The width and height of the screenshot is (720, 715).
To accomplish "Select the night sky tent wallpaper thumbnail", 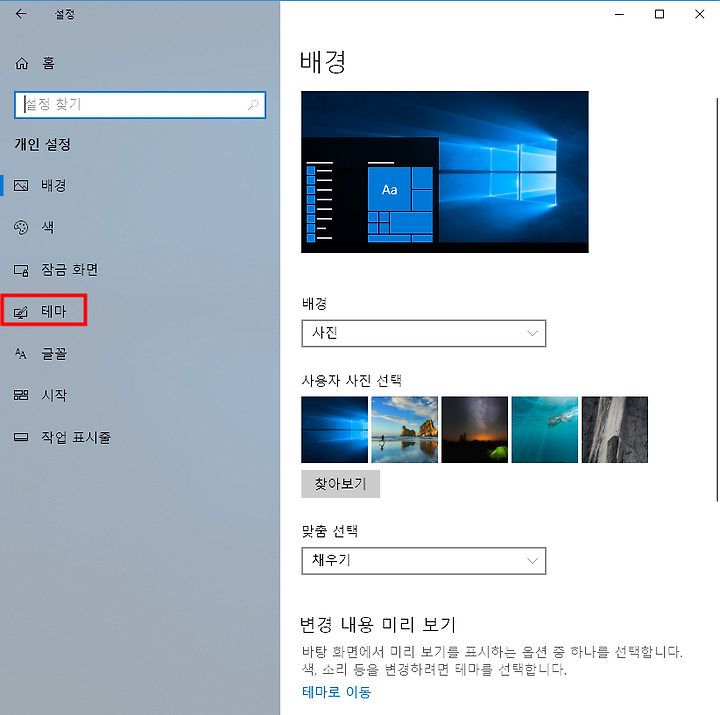I will coord(474,429).
